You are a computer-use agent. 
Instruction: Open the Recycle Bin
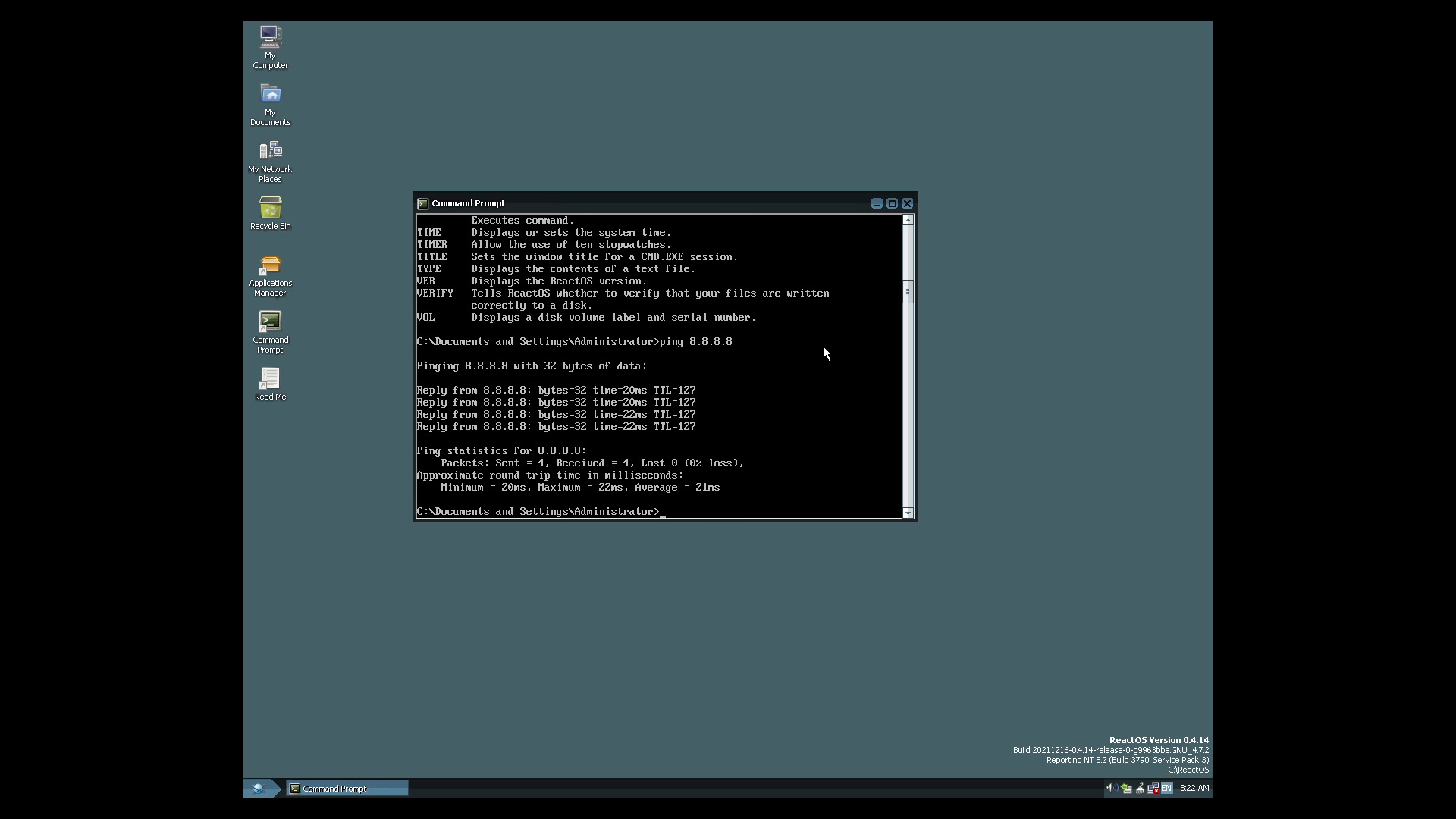(x=270, y=212)
